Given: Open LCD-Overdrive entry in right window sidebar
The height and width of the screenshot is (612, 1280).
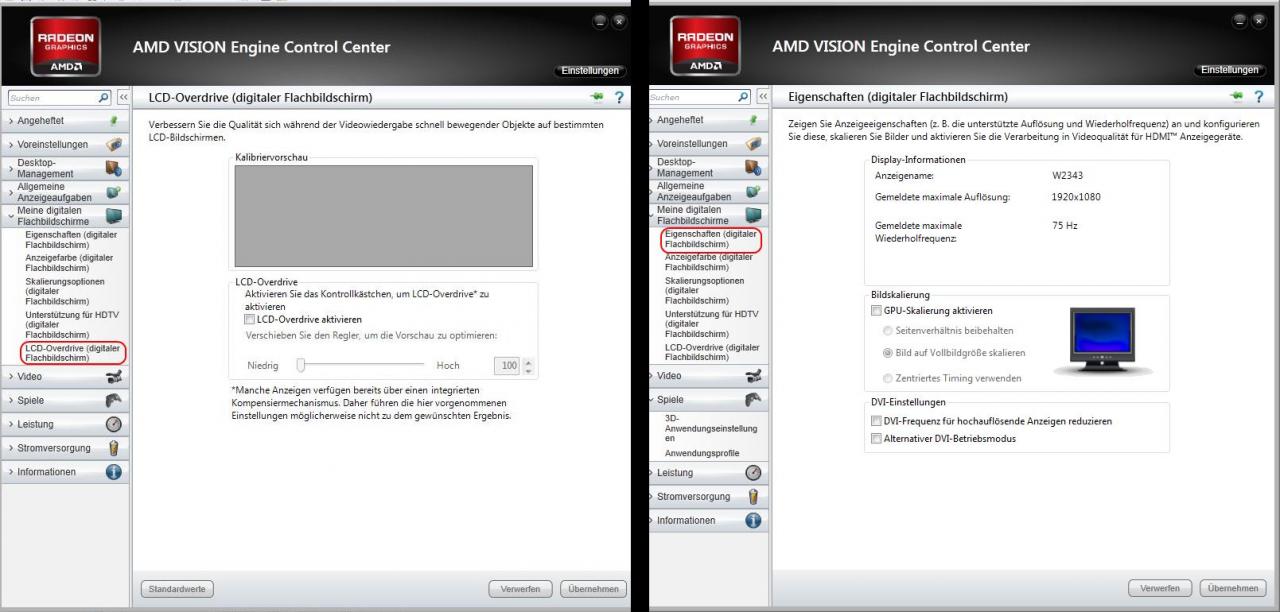Looking at the screenshot, I should 711,352.
